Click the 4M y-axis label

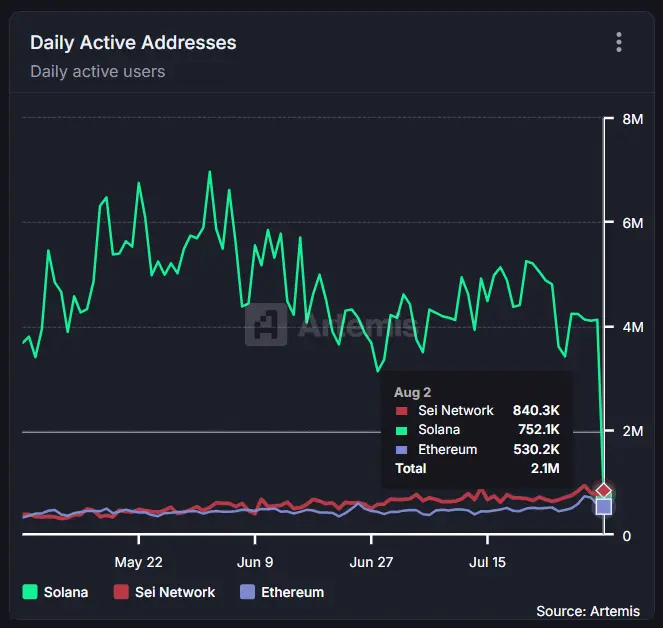click(633, 327)
